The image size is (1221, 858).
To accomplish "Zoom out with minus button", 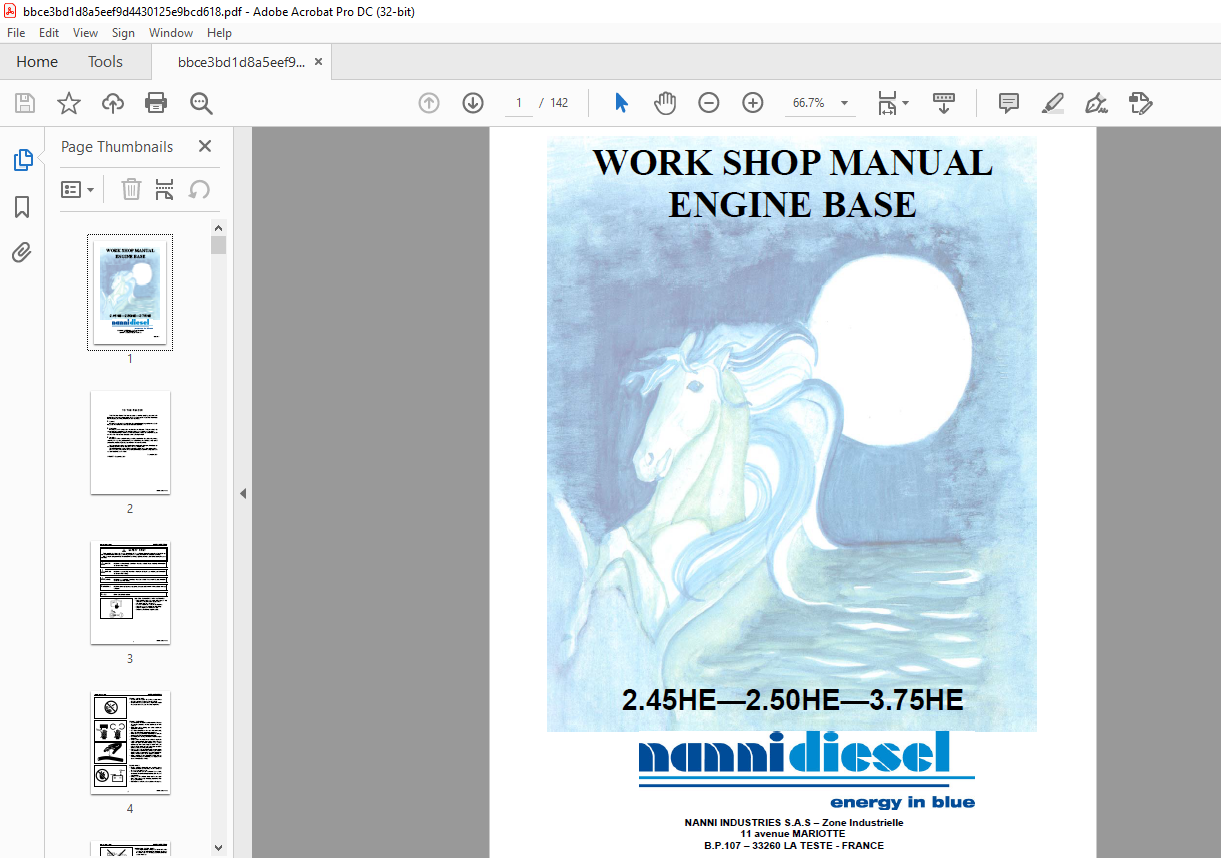I will [x=709, y=103].
